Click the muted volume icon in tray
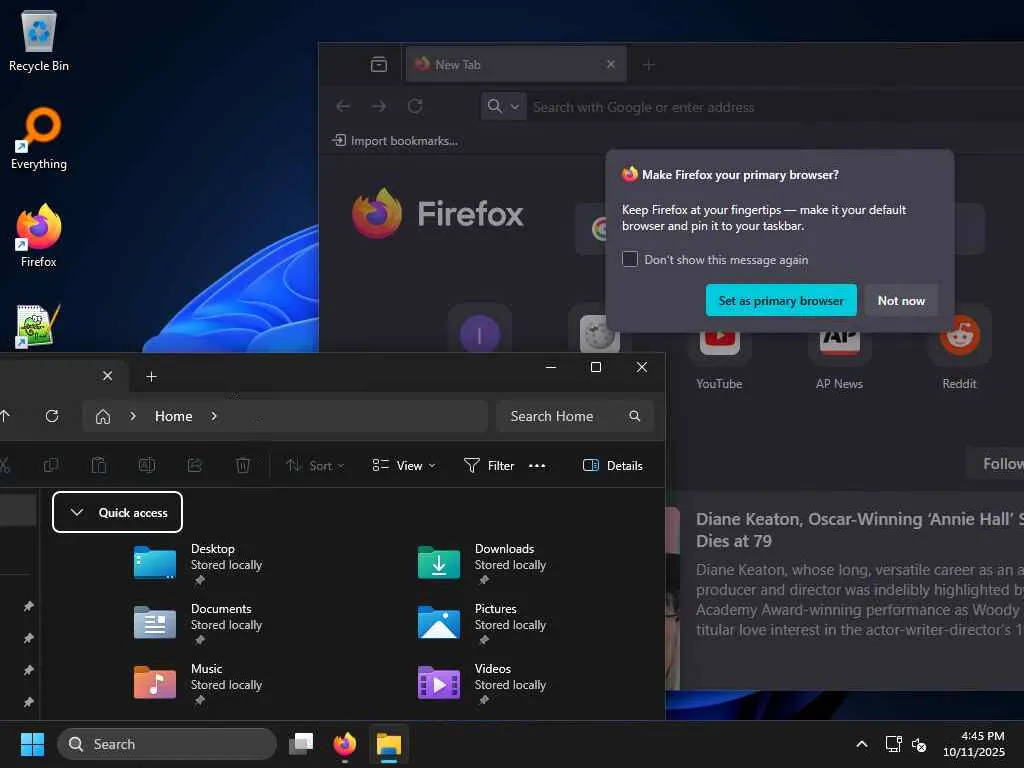1024x768 pixels. point(919,744)
